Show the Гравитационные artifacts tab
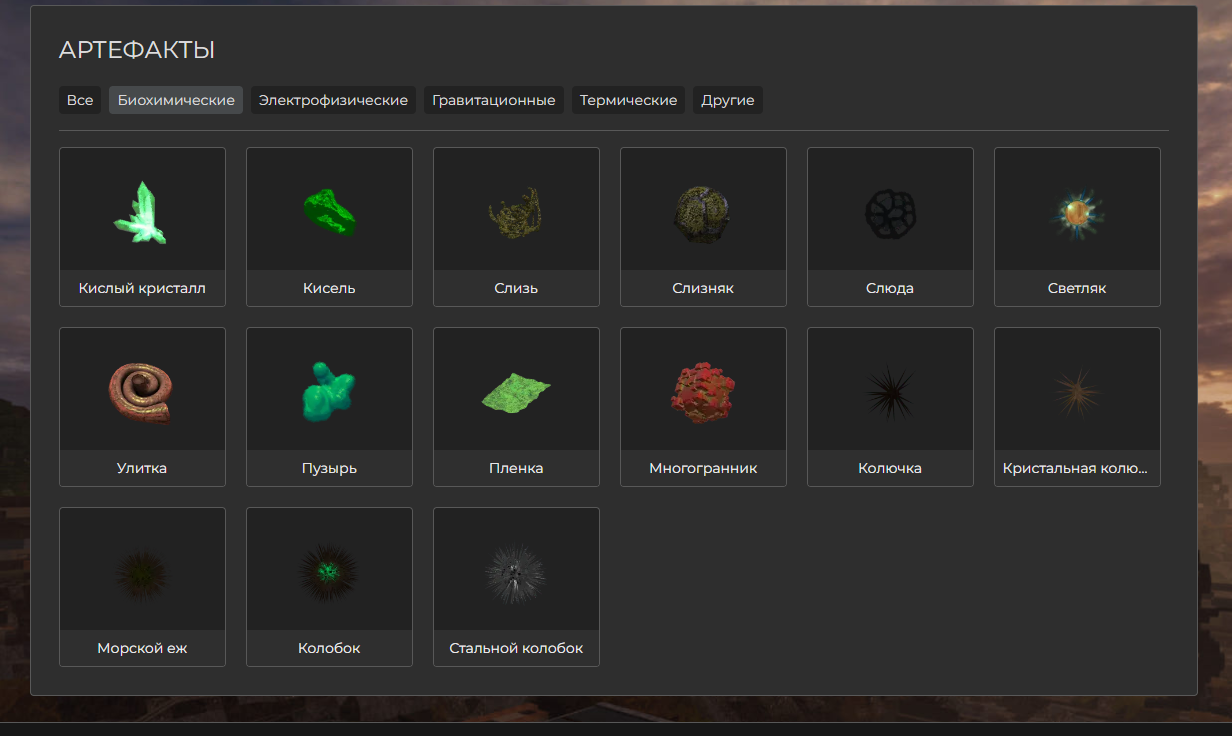The image size is (1232, 736). pos(494,100)
